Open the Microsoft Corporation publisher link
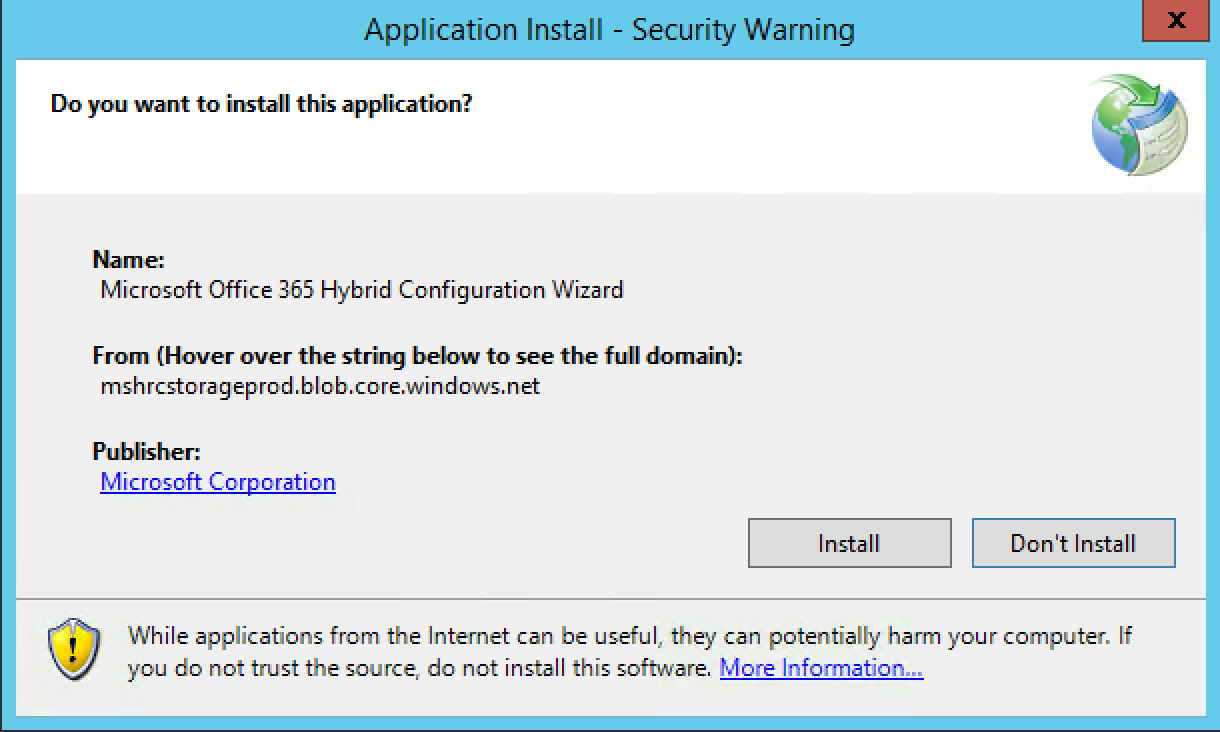This screenshot has width=1220, height=732. (x=218, y=482)
